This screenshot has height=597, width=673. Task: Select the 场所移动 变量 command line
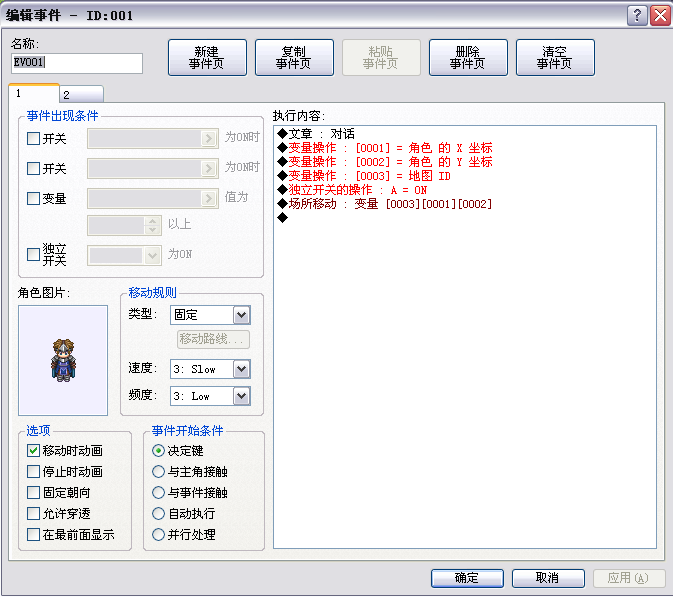point(385,204)
